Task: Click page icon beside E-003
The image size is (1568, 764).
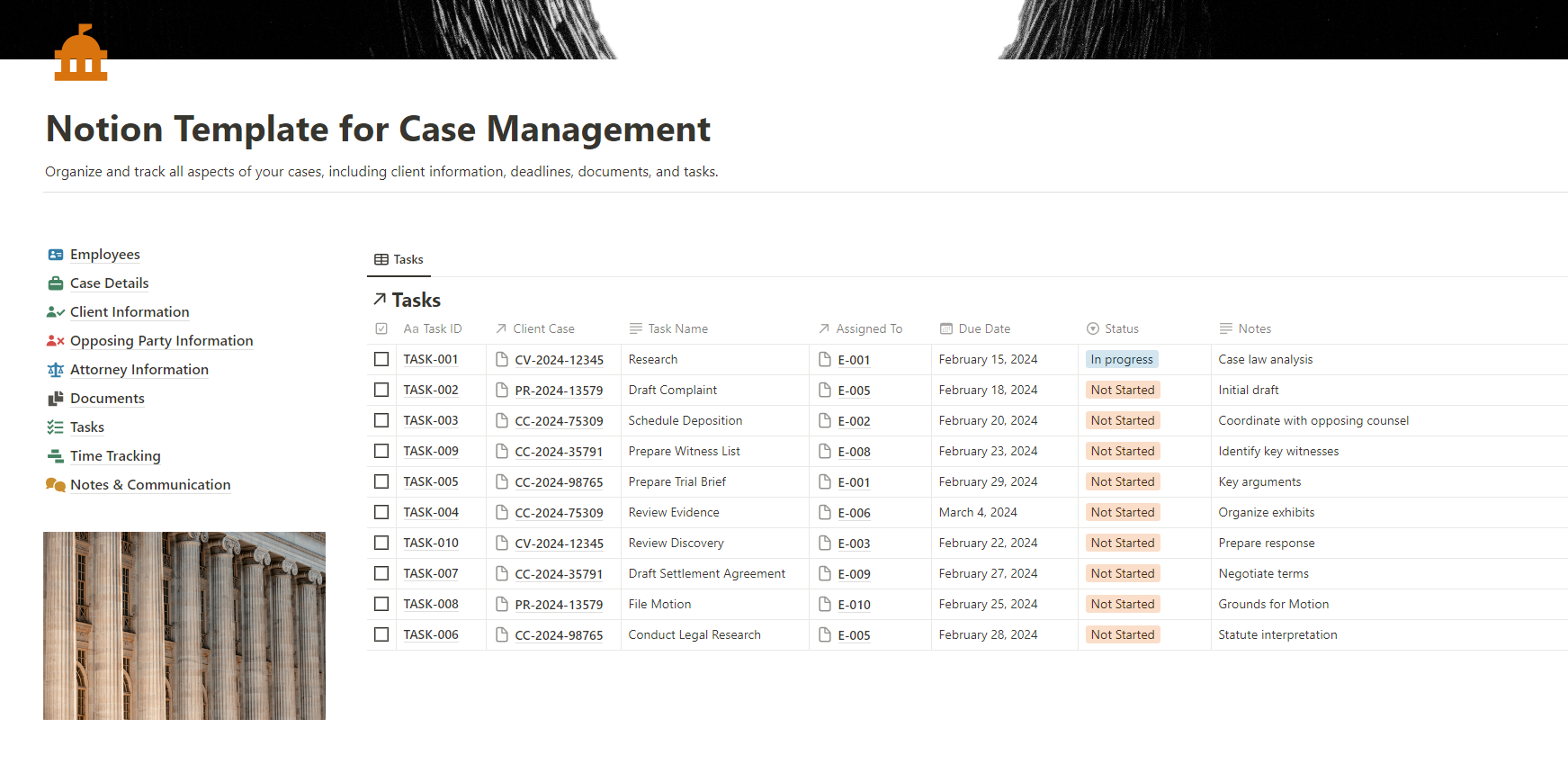Action: (x=825, y=543)
